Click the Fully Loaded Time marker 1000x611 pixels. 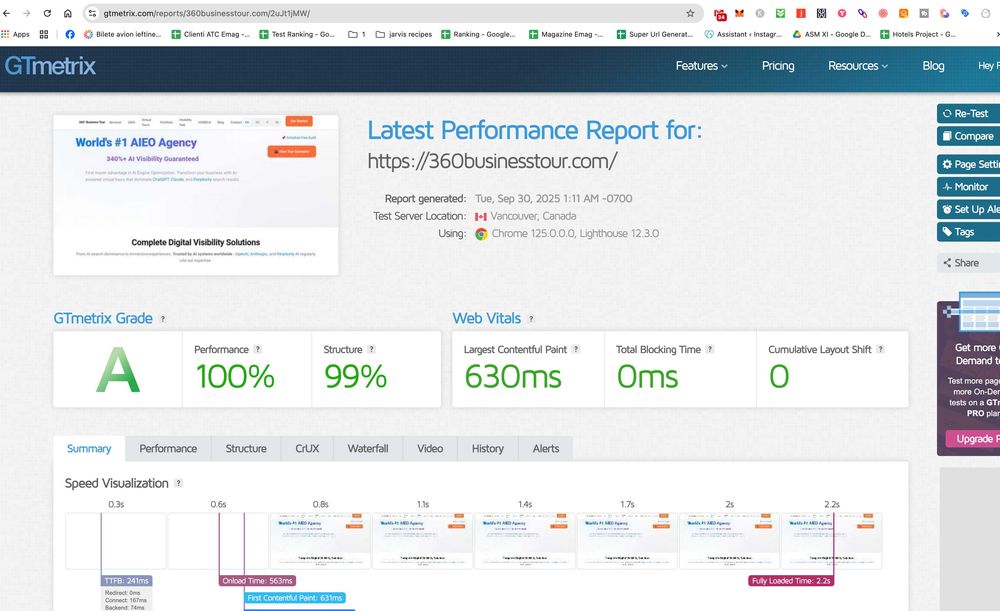[x=791, y=580]
